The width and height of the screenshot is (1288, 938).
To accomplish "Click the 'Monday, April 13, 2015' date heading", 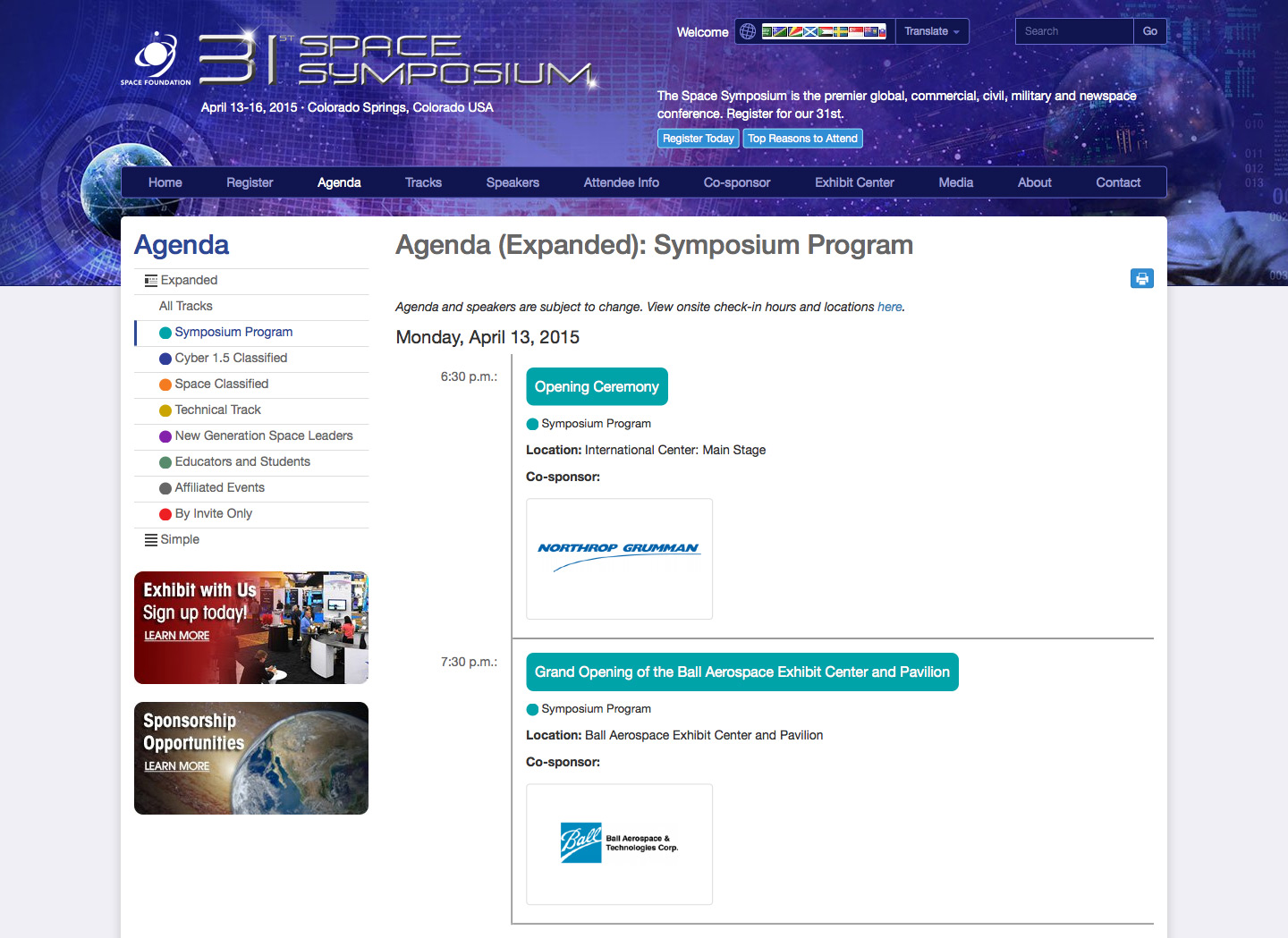I will pos(487,338).
